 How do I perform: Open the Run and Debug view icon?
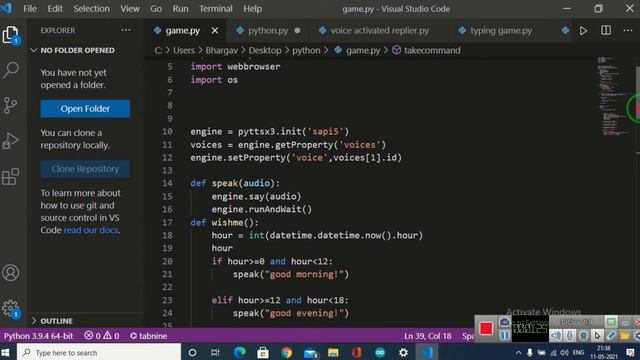pos(11,141)
